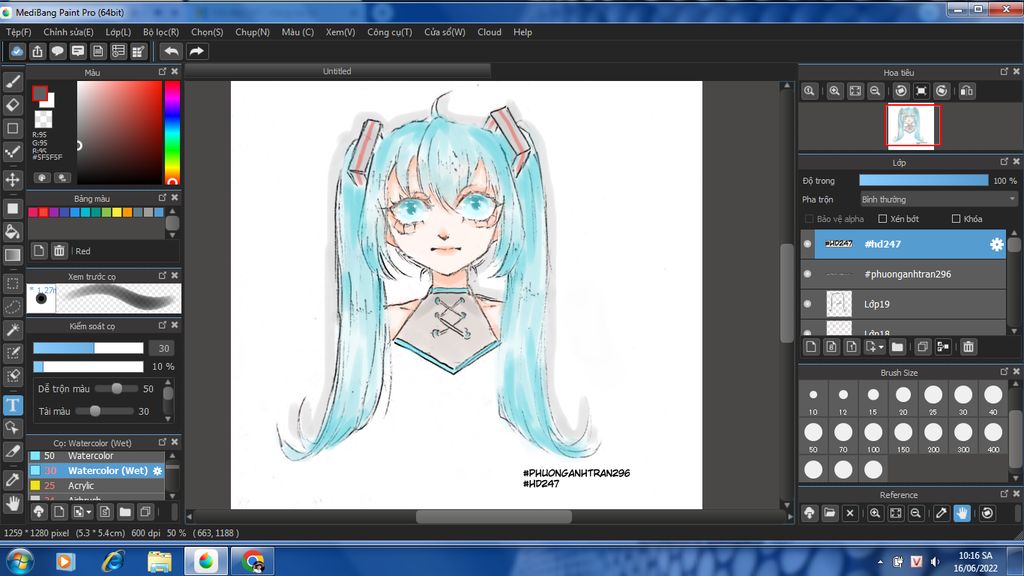The height and width of the screenshot is (576, 1024).
Task: Select the Brush tool in left toolbar
Action: [13, 82]
